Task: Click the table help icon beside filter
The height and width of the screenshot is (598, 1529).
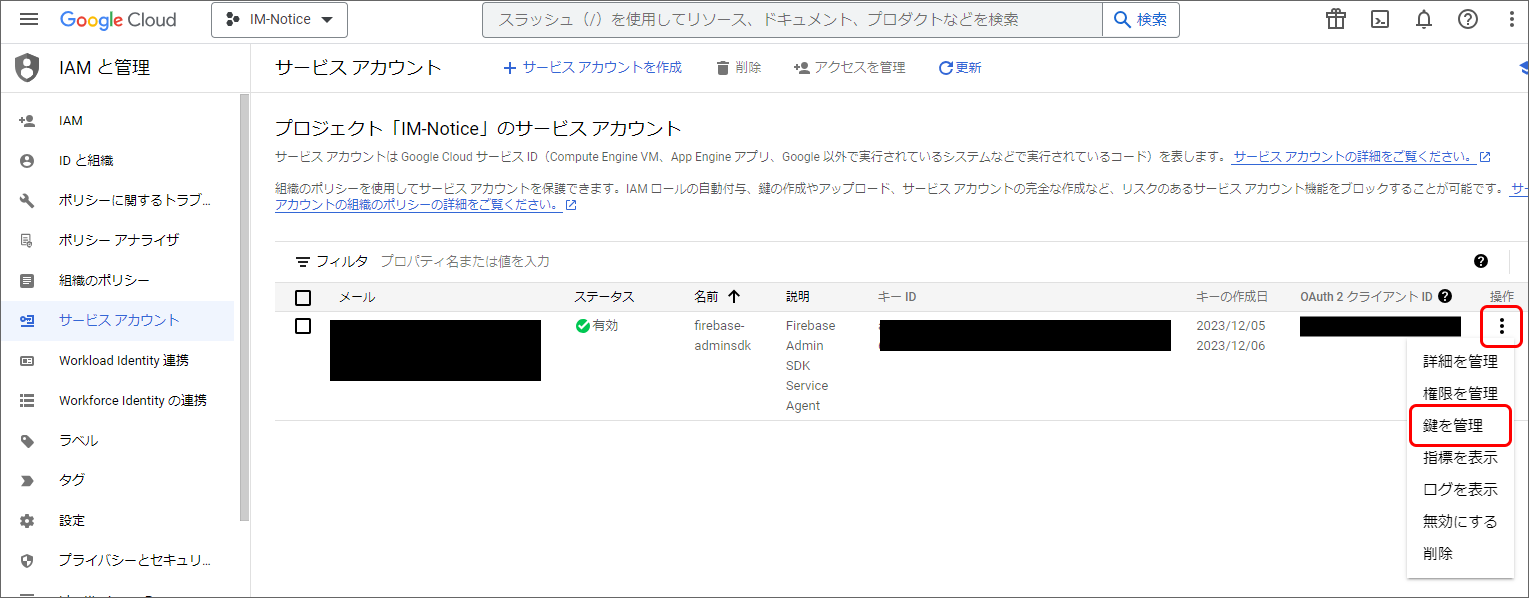Action: (1480, 261)
